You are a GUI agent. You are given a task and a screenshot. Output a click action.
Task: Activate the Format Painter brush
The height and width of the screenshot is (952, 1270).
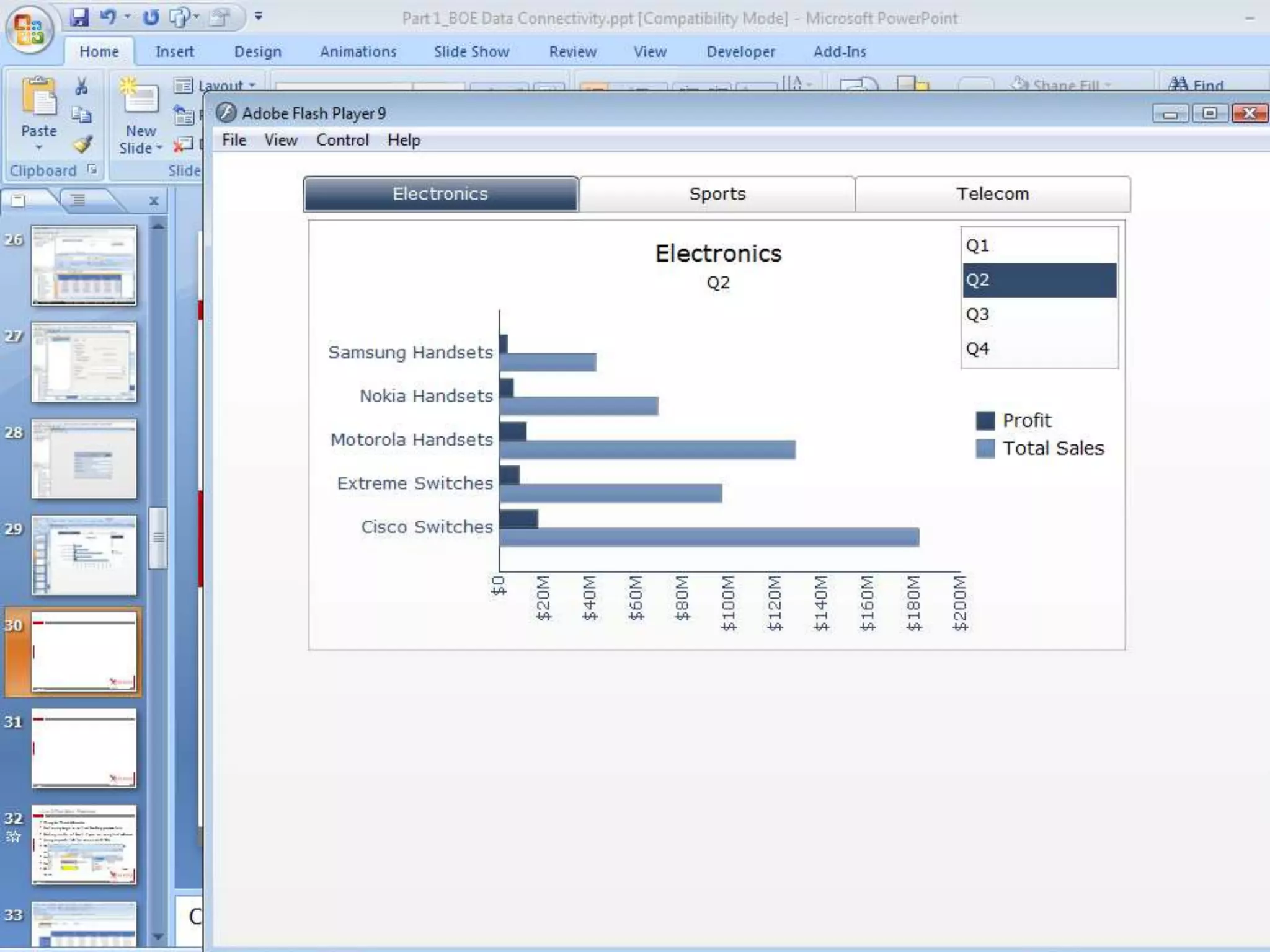click(82, 144)
